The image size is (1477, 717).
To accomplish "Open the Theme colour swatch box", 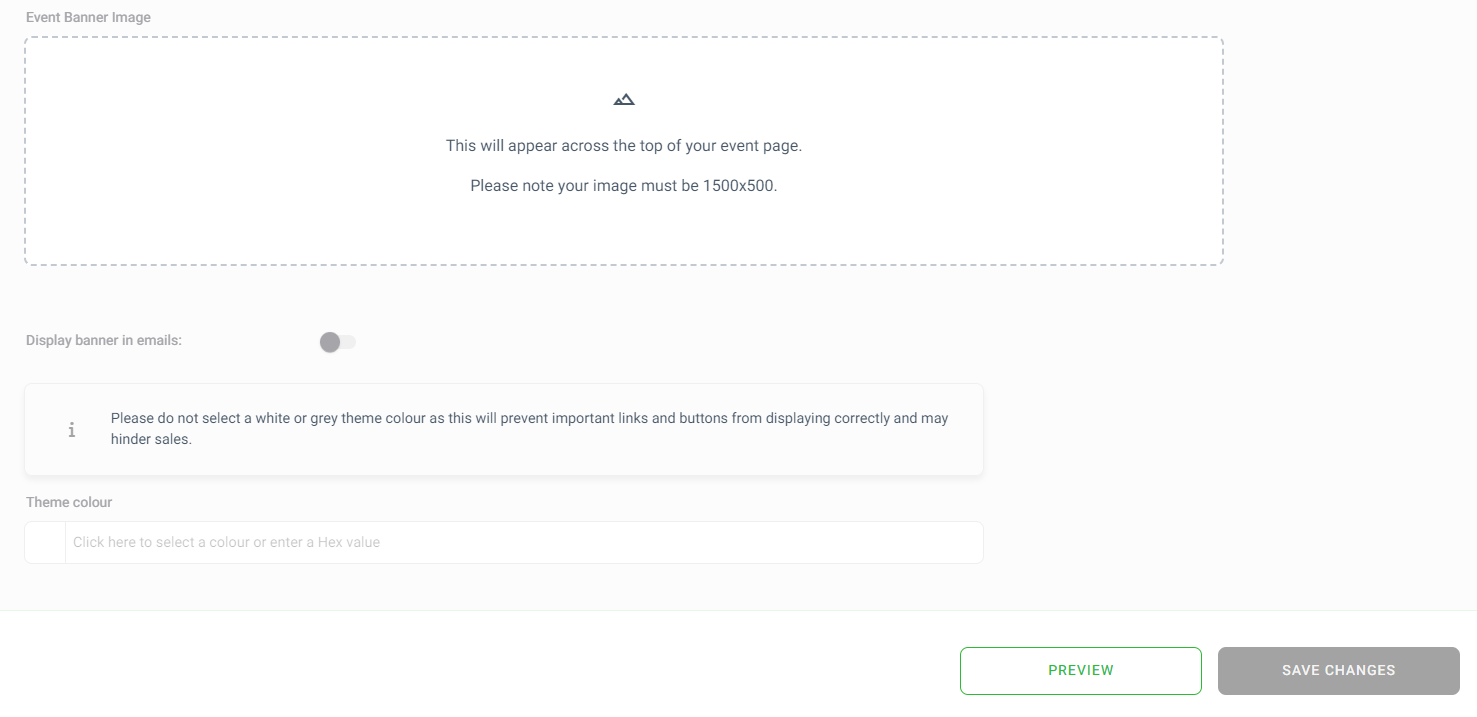I will (x=45, y=542).
